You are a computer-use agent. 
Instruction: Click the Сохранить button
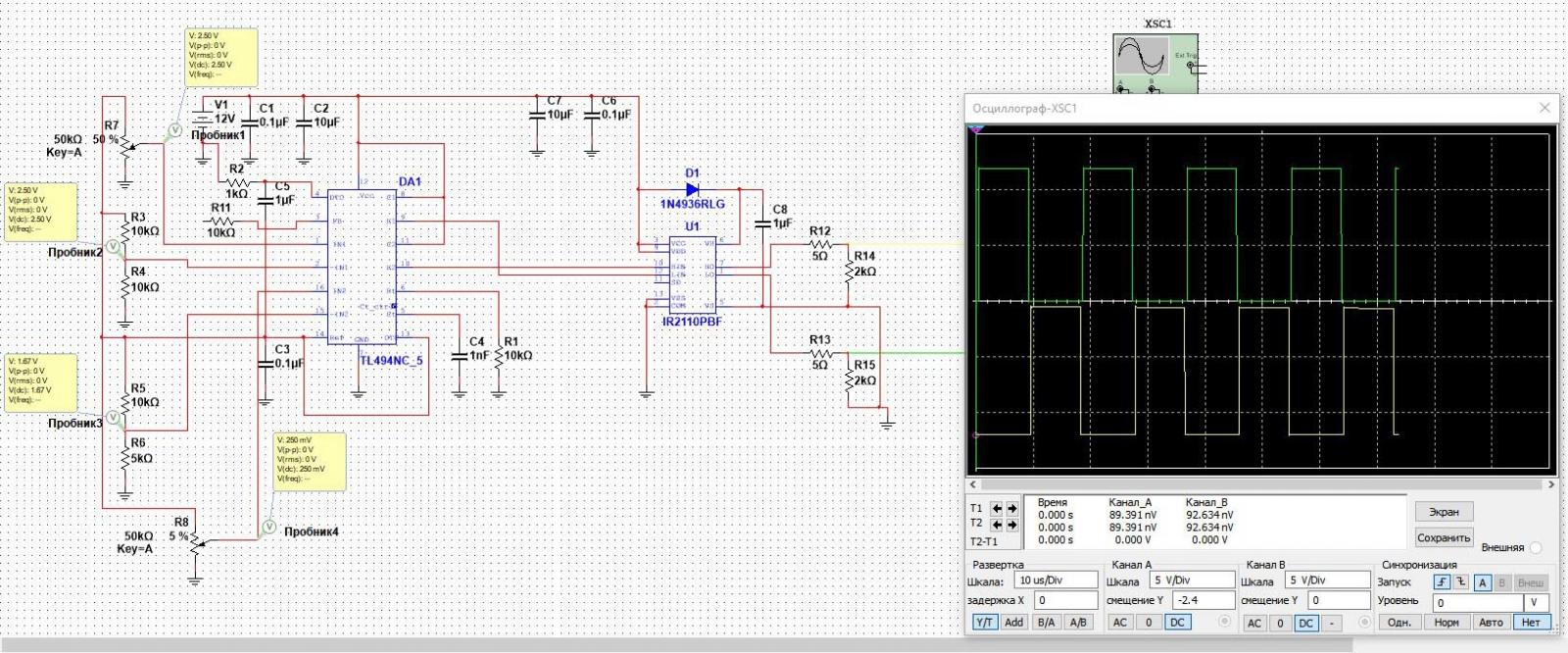pos(1444,537)
